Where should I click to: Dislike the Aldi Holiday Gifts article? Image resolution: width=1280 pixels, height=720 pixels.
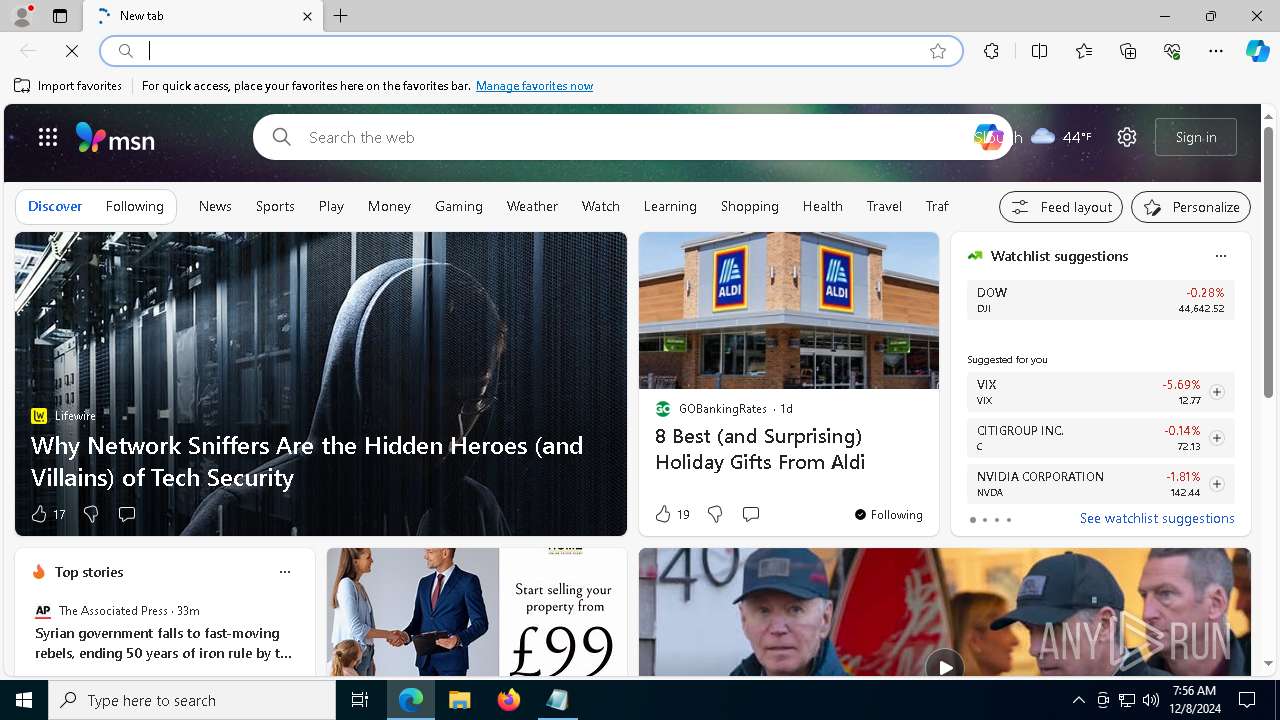[715, 514]
